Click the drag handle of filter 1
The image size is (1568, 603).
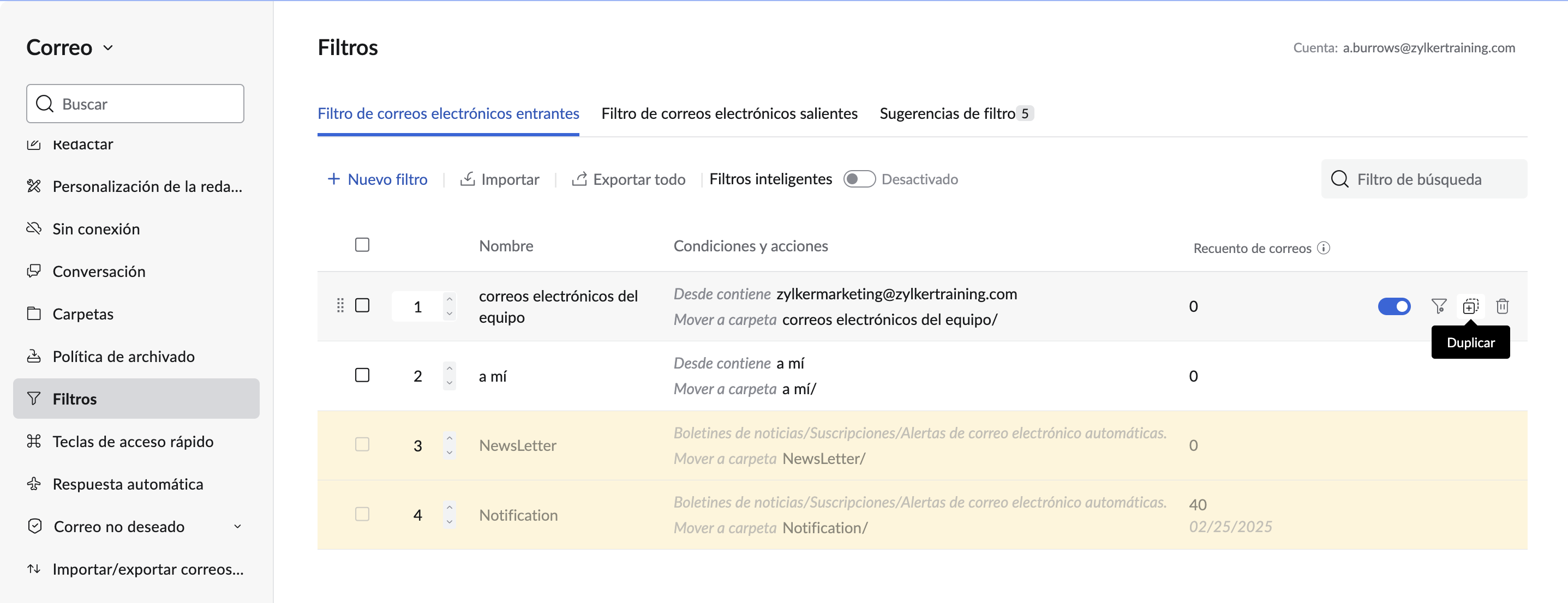tap(340, 305)
